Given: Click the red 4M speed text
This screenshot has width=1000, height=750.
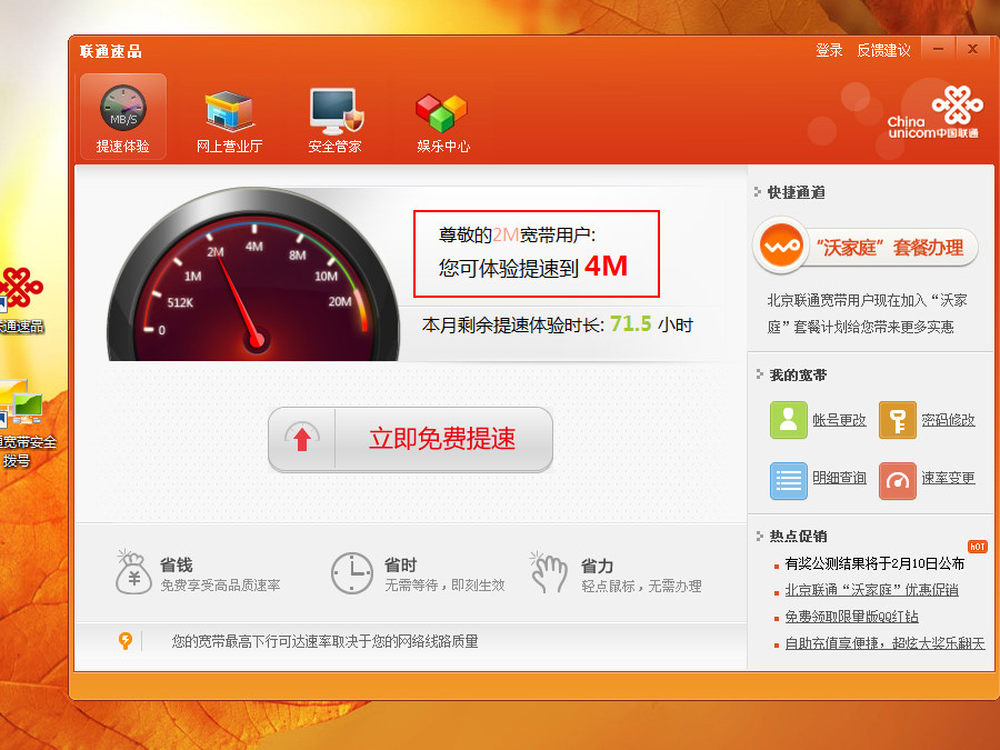Looking at the screenshot, I should [607, 266].
